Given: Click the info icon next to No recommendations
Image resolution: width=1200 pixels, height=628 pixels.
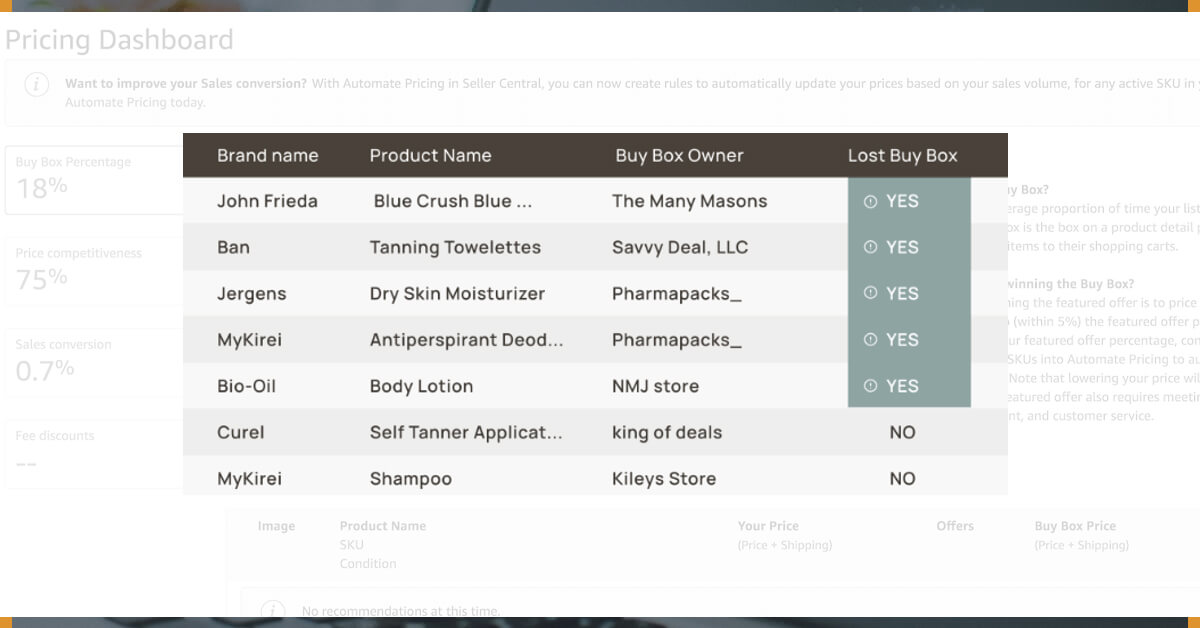Looking at the screenshot, I should click(x=272, y=610).
